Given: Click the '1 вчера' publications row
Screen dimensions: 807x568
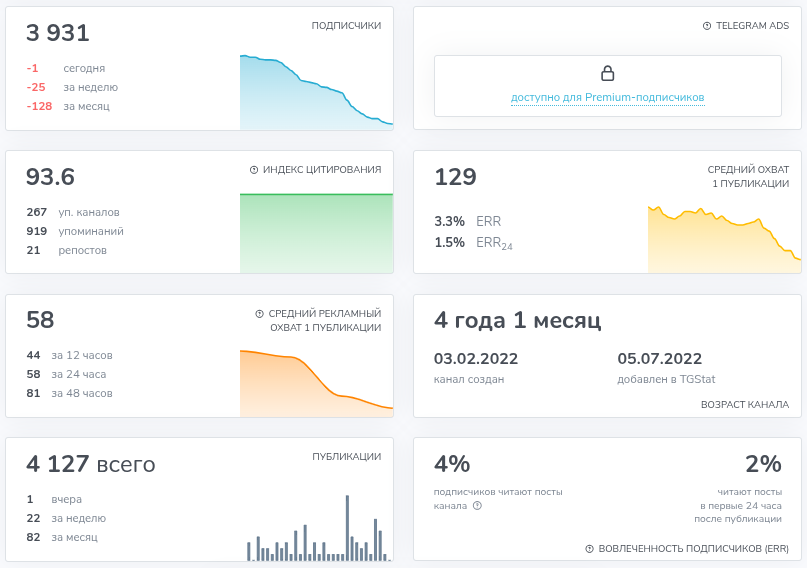Looking at the screenshot, I should (54, 500).
